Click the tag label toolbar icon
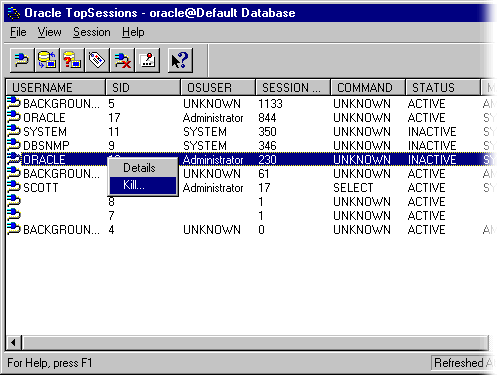This screenshot has height=375, width=498. (x=97, y=60)
